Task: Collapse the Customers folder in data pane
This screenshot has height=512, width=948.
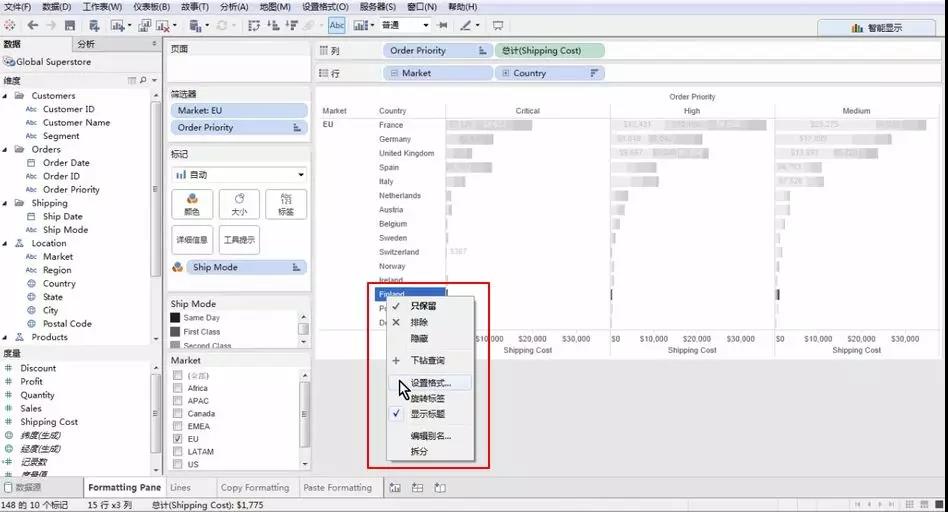Action: (6, 96)
